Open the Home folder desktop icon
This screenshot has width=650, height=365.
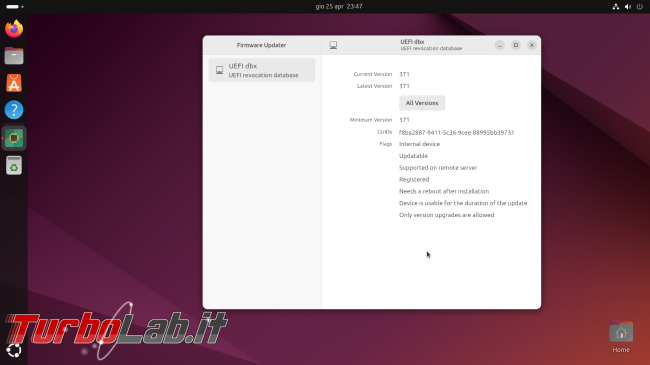point(621,337)
